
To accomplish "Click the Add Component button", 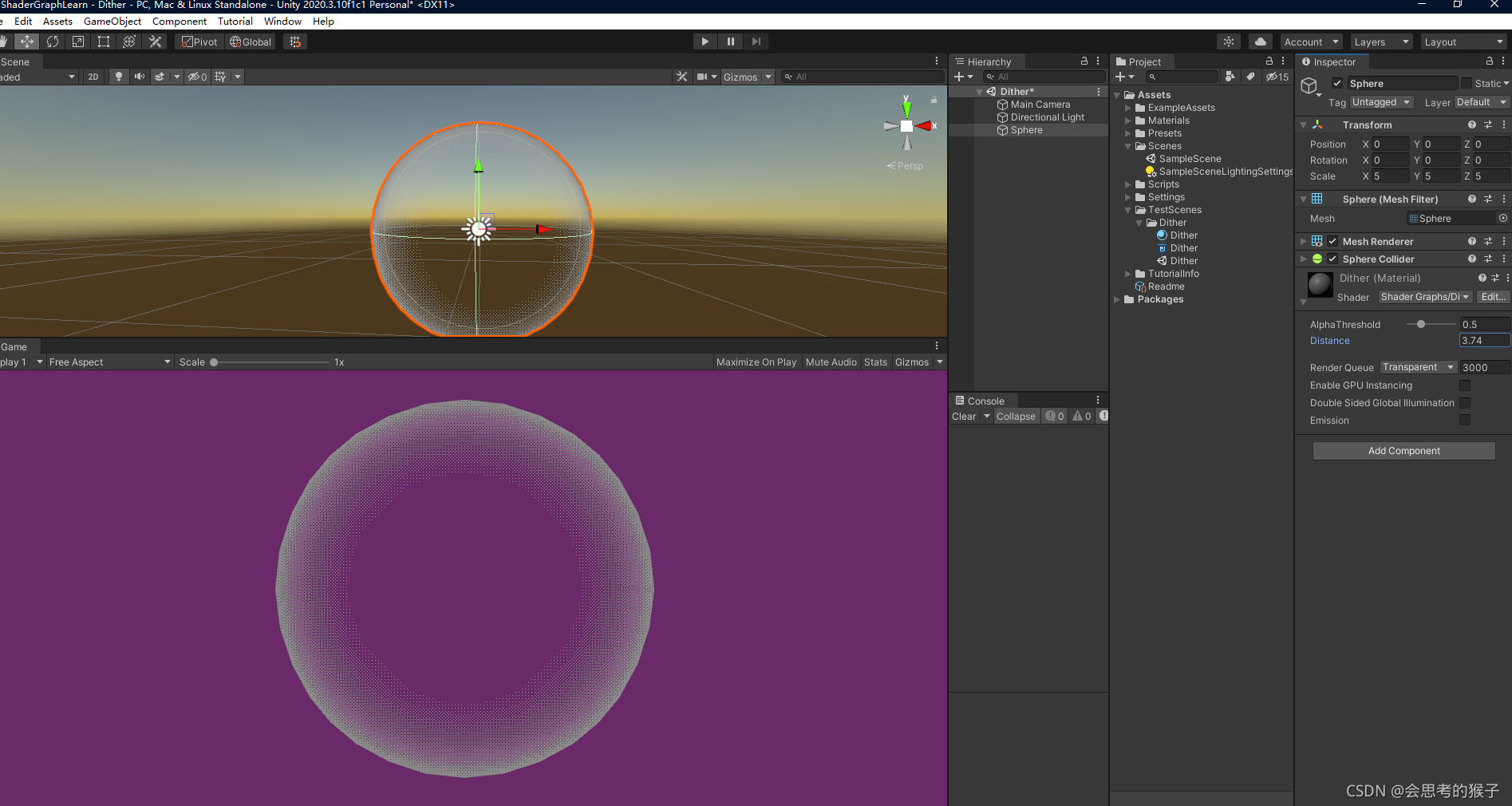I will point(1403,451).
